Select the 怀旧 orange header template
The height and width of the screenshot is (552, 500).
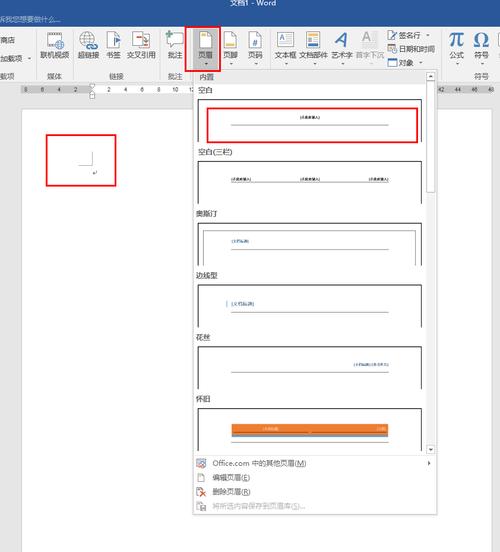(x=310, y=429)
